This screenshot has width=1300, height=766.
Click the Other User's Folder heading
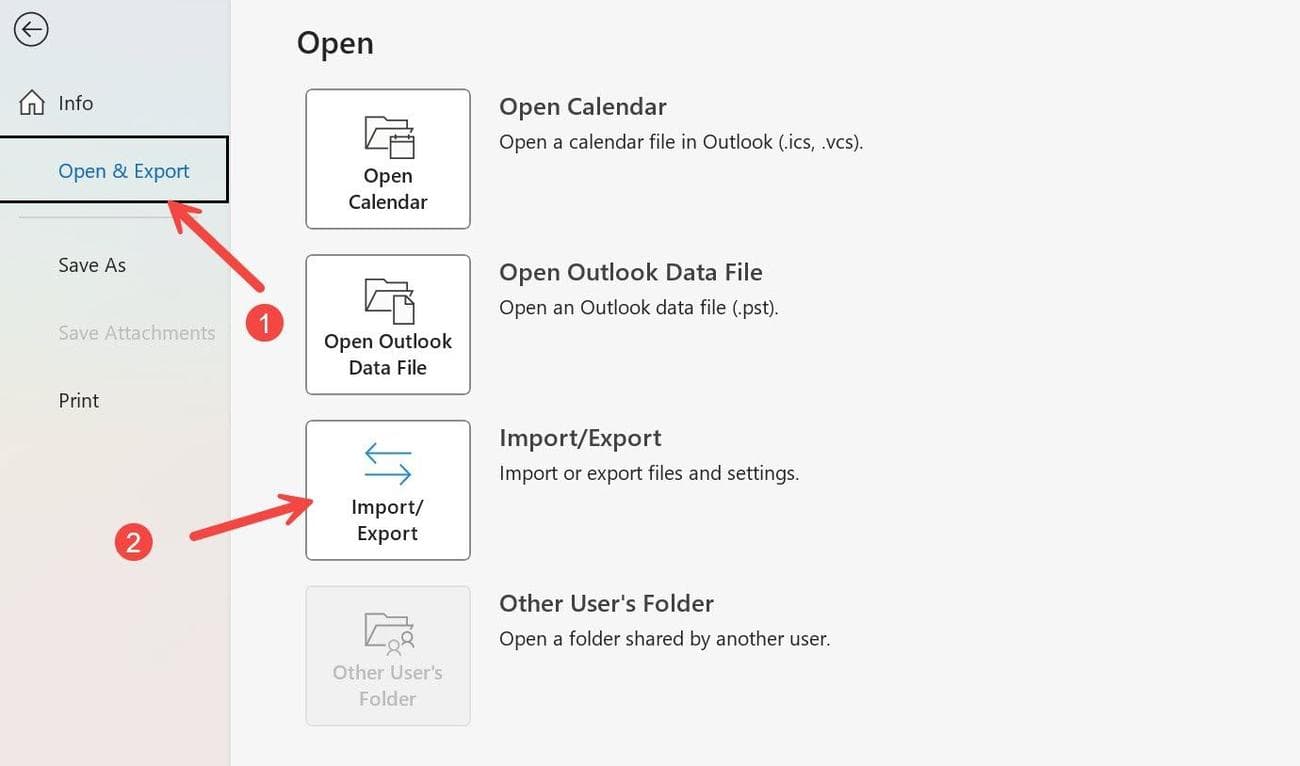pyautogui.click(x=606, y=604)
